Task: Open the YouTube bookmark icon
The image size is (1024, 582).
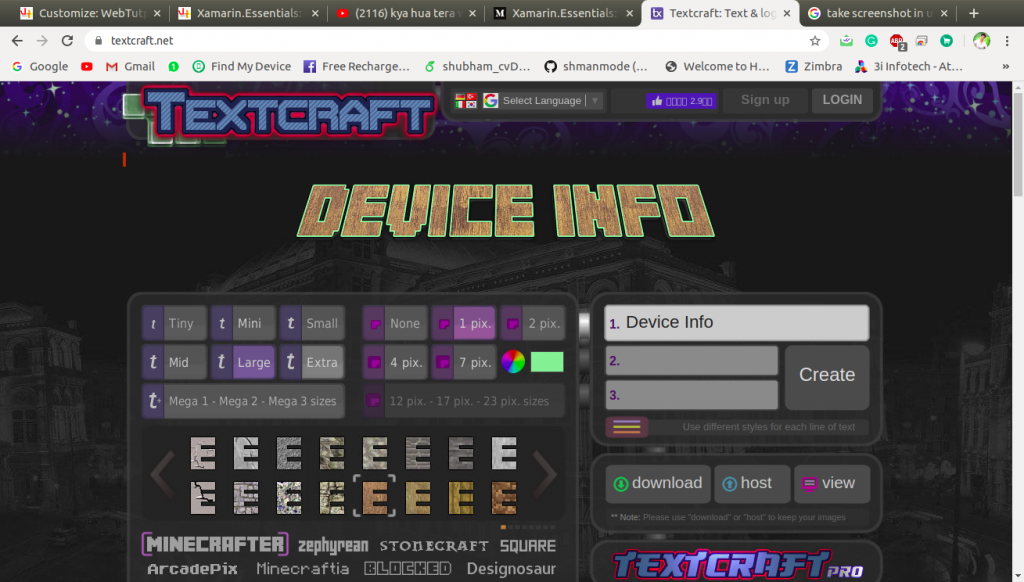Action: (x=87, y=67)
